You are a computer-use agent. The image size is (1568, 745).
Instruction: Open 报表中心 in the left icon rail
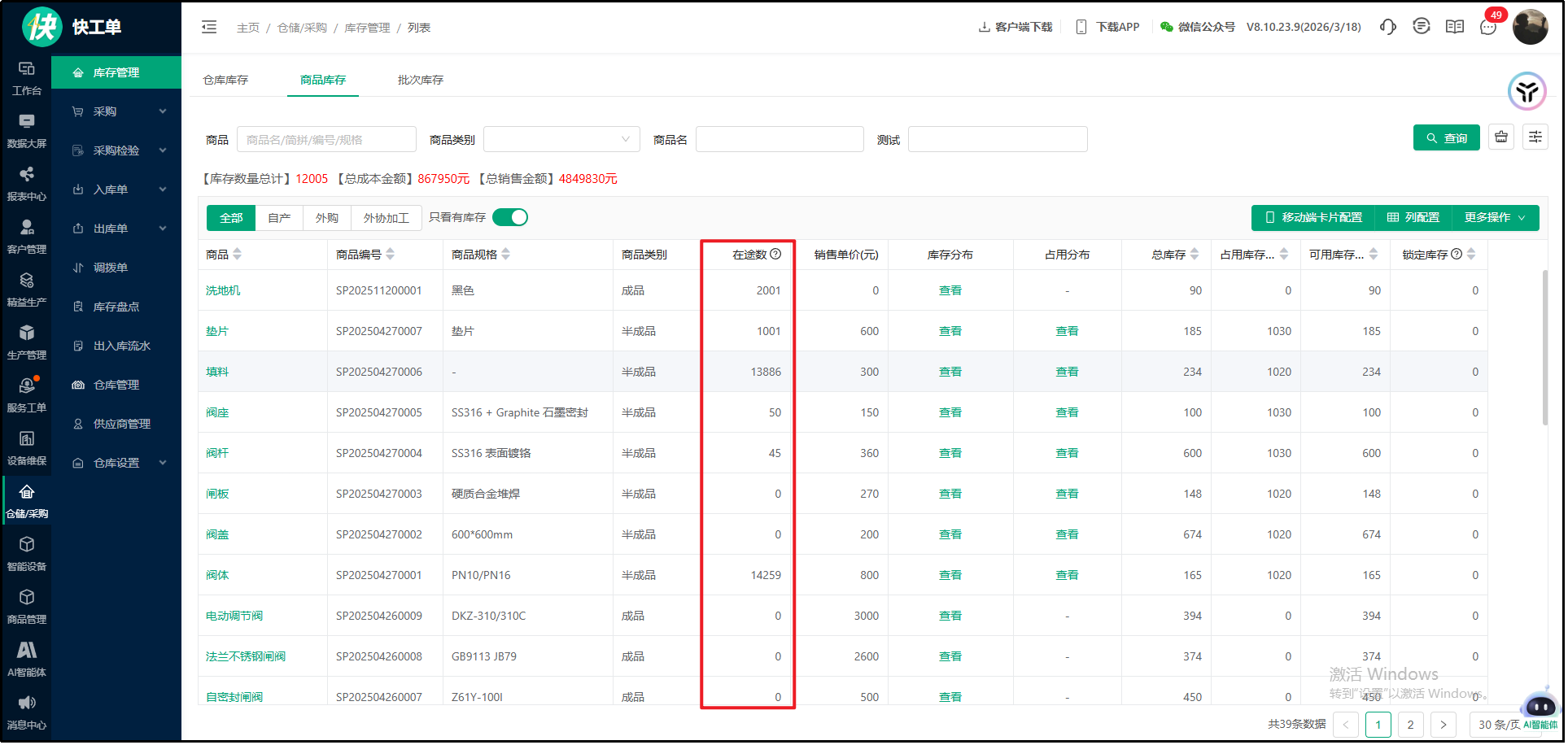(x=27, y=183)
